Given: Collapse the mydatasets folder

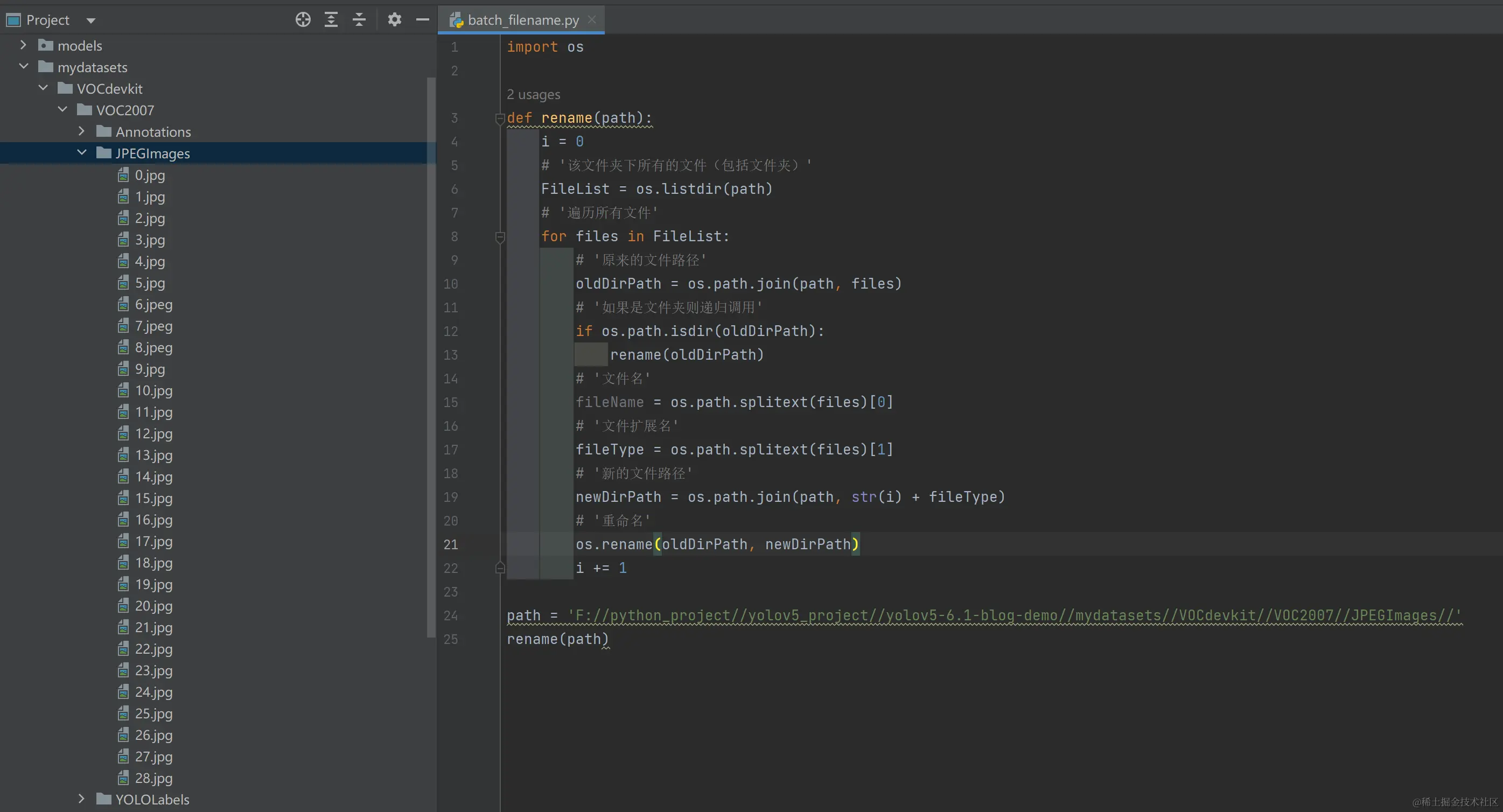Looking at the screenshot, I should point(23,67).
